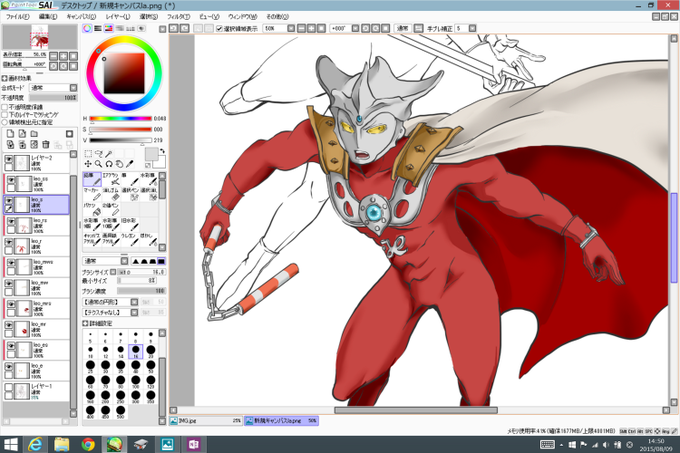Open the ファイル menu
The image size is (680, 453).
coord(17,17)
